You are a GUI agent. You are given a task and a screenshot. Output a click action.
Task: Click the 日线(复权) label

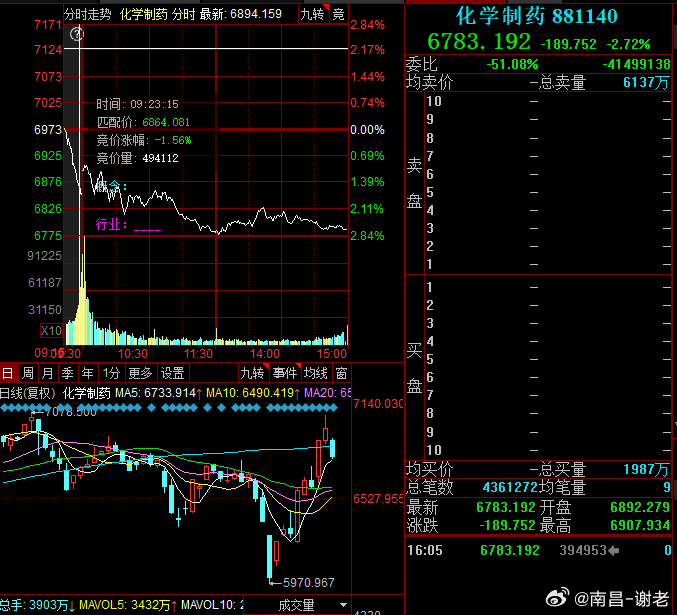pos(28,393)
